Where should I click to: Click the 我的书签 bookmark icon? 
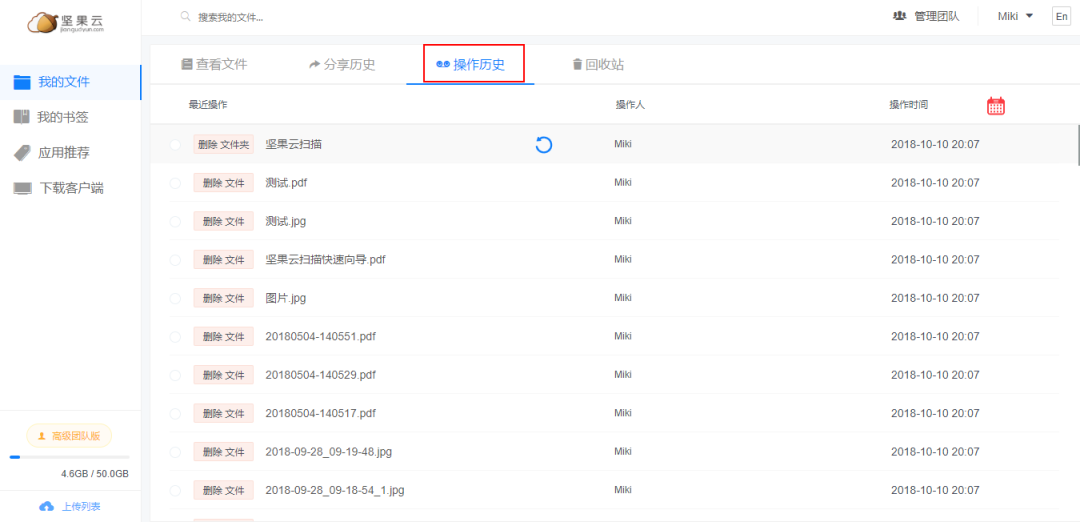(21, 116)
